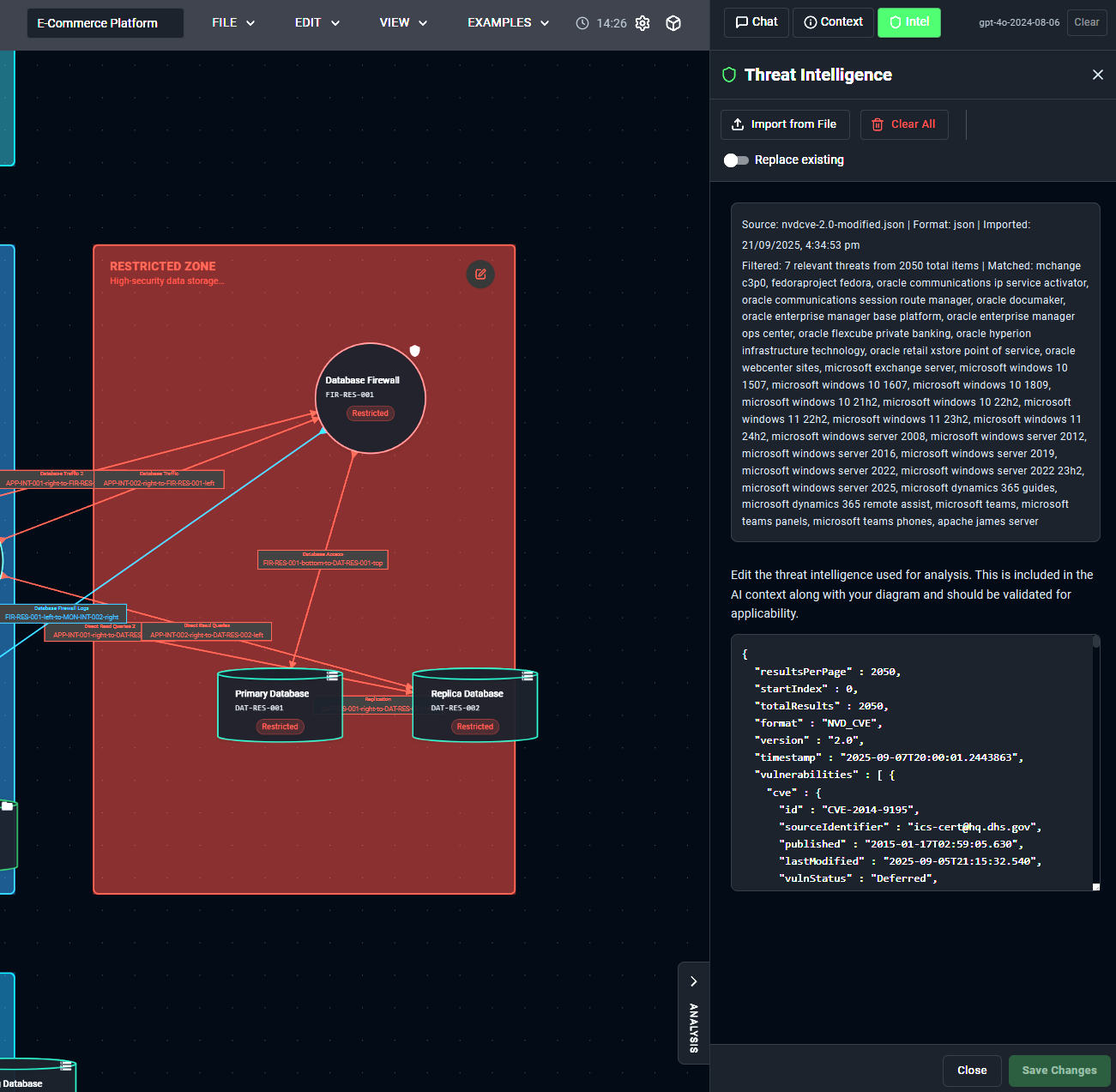Click the 3D cube icon in the toolbar

pos(673,23)
